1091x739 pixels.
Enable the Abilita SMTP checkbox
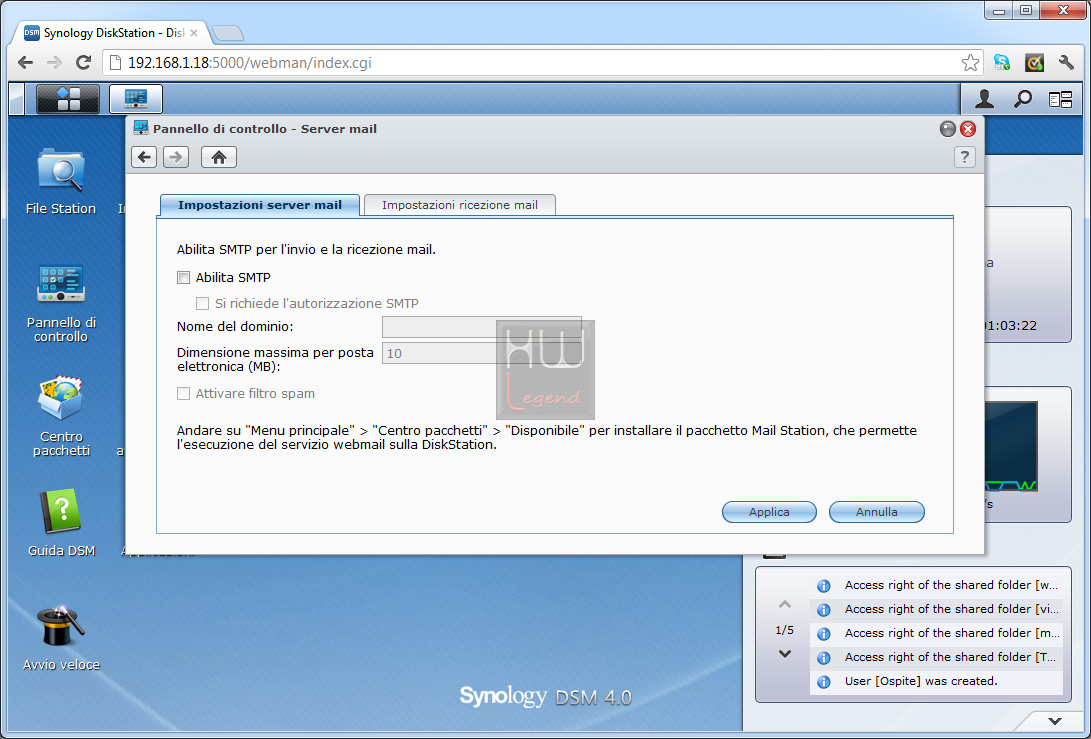pyautogui.click(x=184, y=278)
